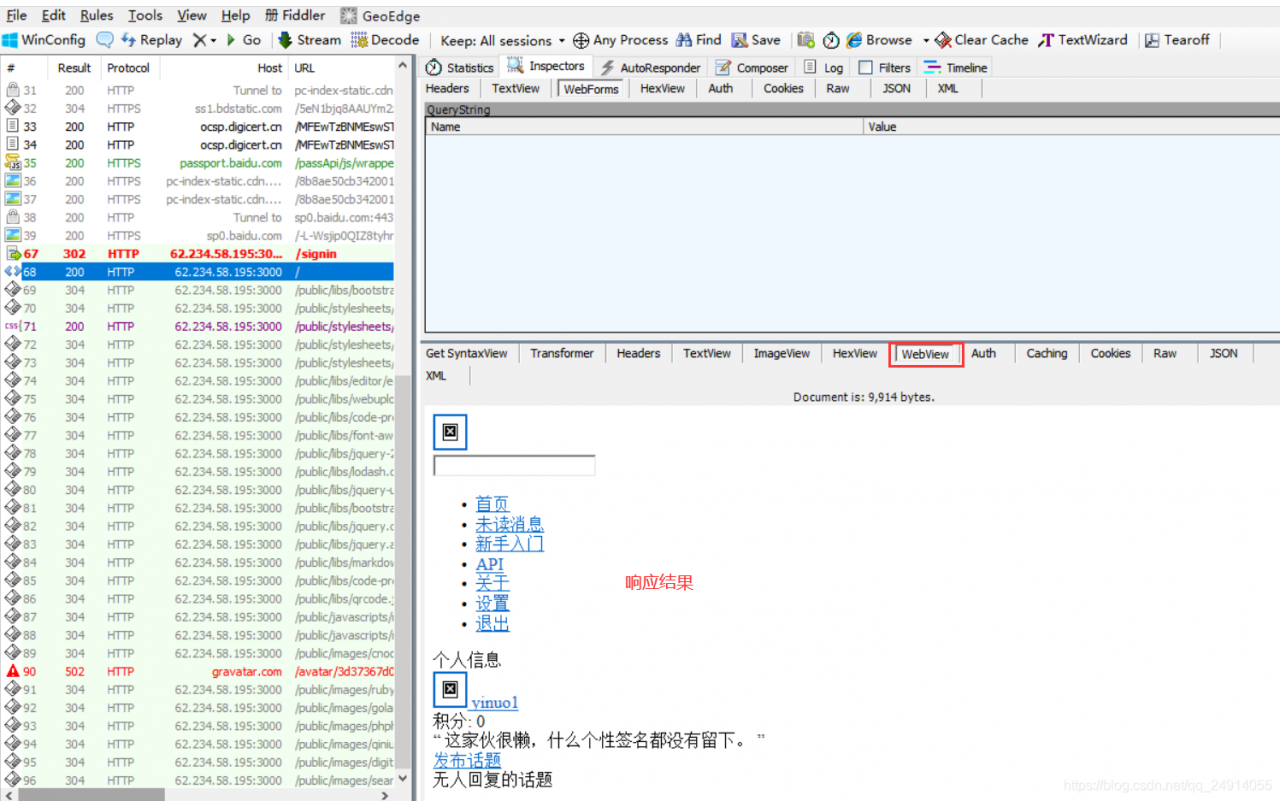This screenshot has height=801, width=1280.
Task: Click the API link in WebView
Action: coord(490,564)
